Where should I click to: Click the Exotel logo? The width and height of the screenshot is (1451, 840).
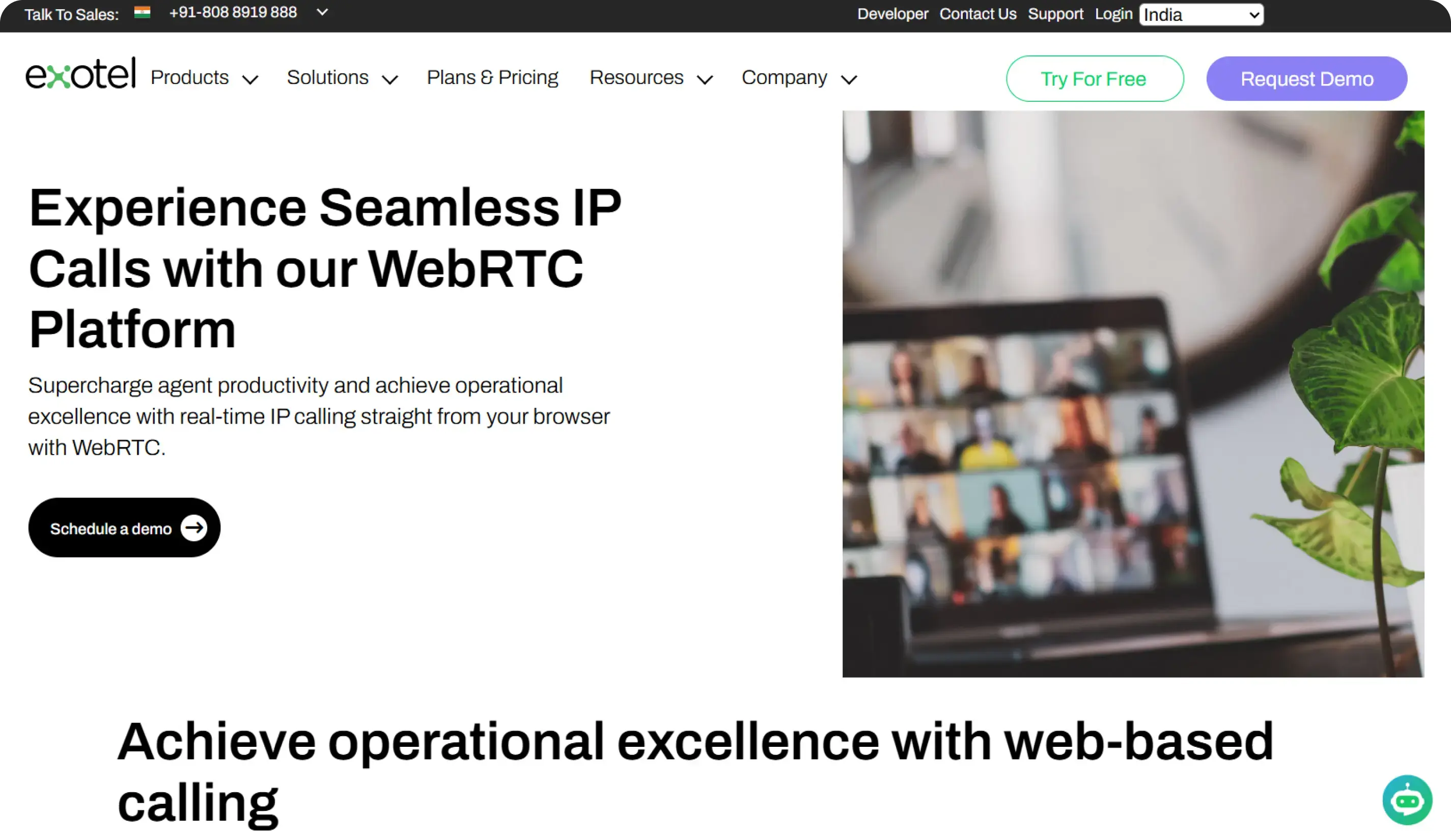click(x=80, y=73)
